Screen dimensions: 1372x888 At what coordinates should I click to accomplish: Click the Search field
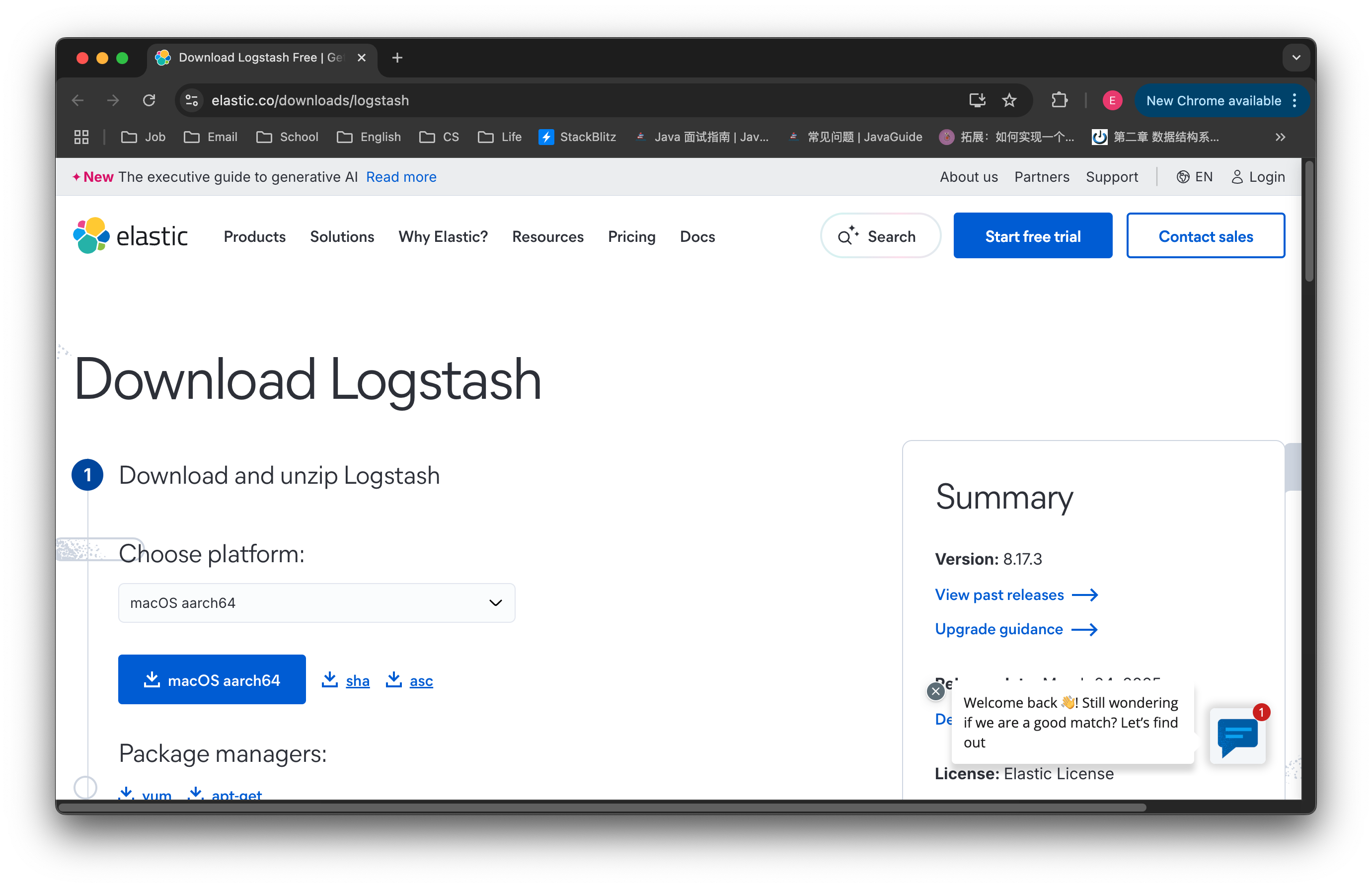880,236
